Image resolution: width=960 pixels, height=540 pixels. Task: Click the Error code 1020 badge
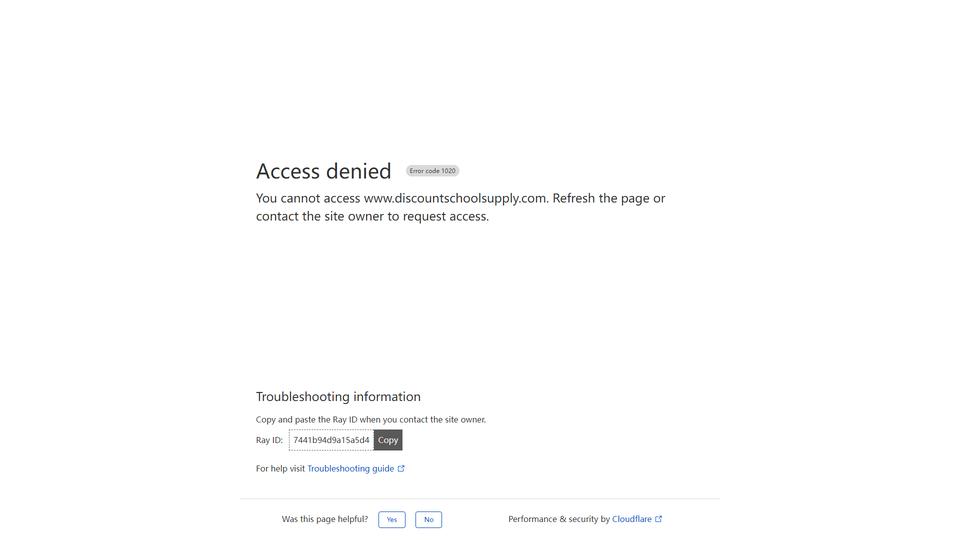(x=432, y=171)
